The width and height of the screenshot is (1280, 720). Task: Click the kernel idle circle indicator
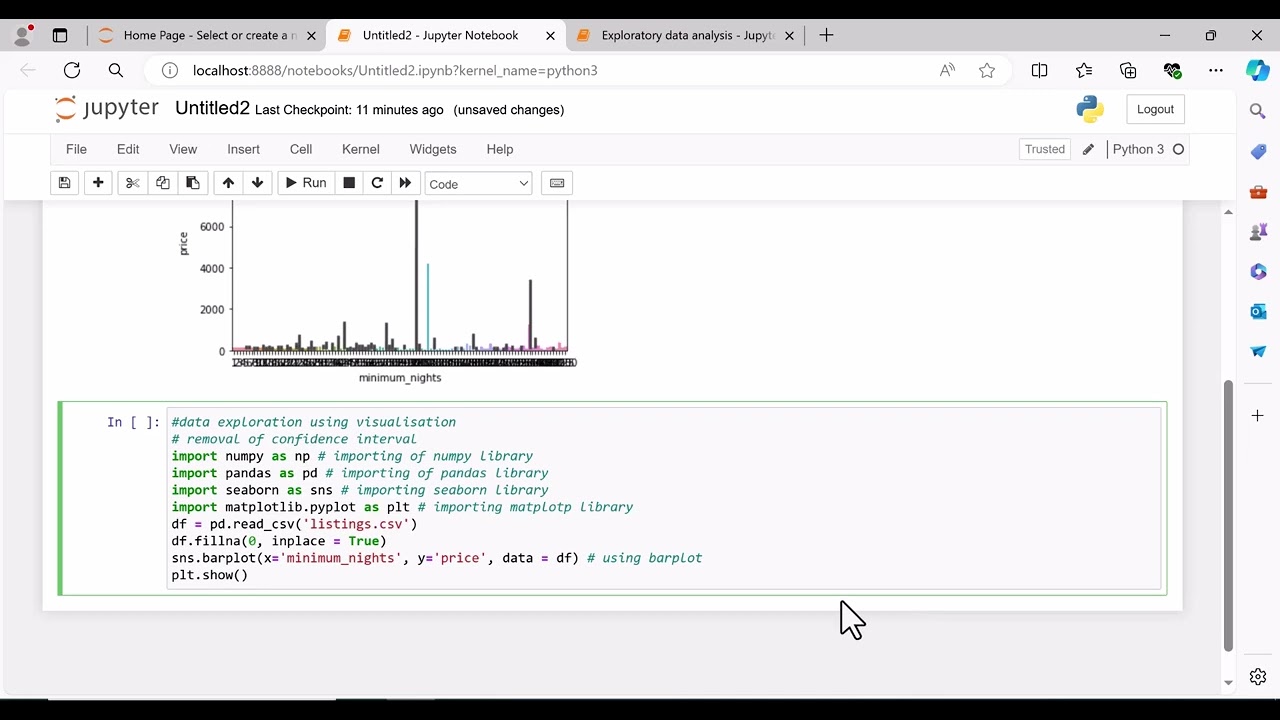point(1178,149)
